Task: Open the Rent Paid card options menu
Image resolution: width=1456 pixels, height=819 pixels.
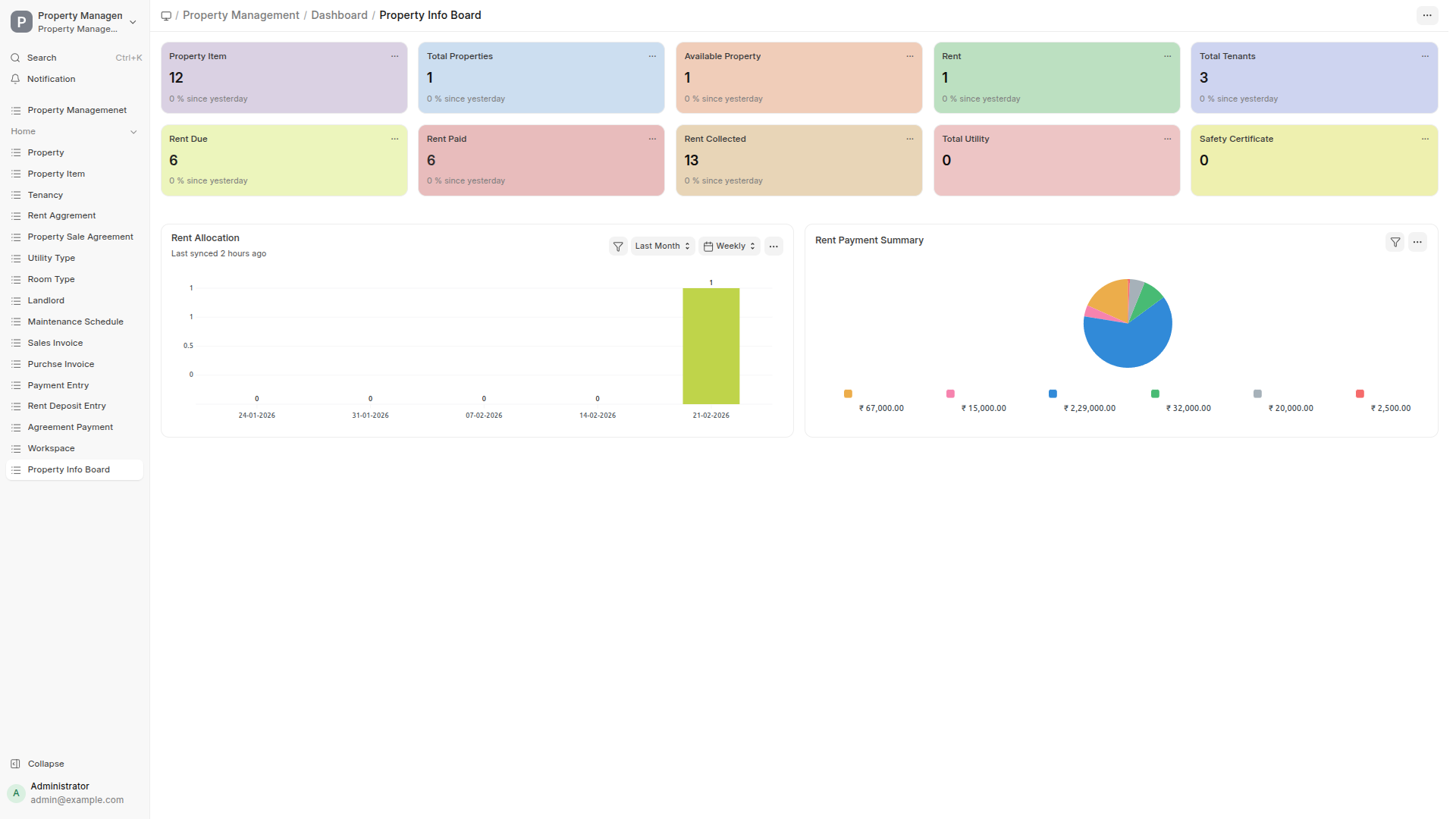Action: (652, 139)
